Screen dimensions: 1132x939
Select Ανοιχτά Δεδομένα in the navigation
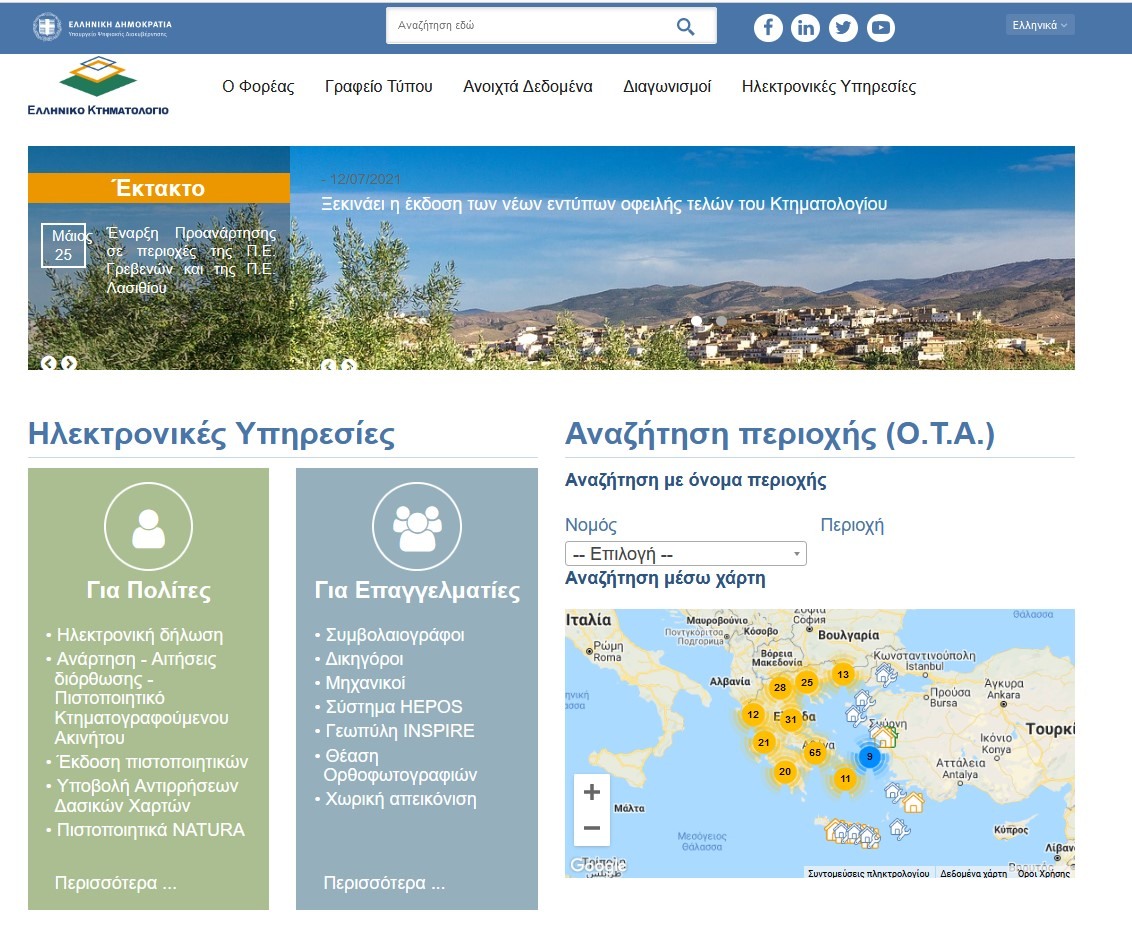click(x=528, y=87)
